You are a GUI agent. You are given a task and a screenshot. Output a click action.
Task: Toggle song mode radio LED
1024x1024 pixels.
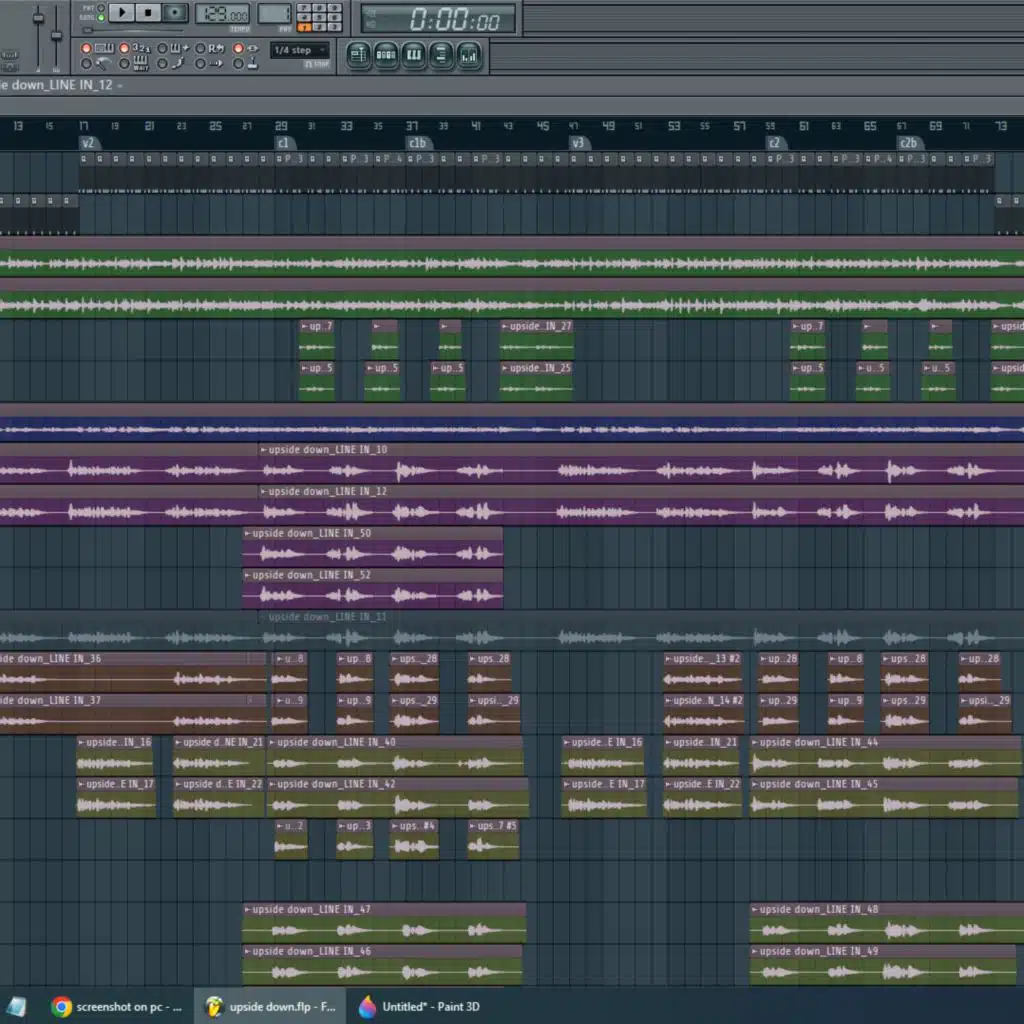pyautogui.click(x=101, y=18)
